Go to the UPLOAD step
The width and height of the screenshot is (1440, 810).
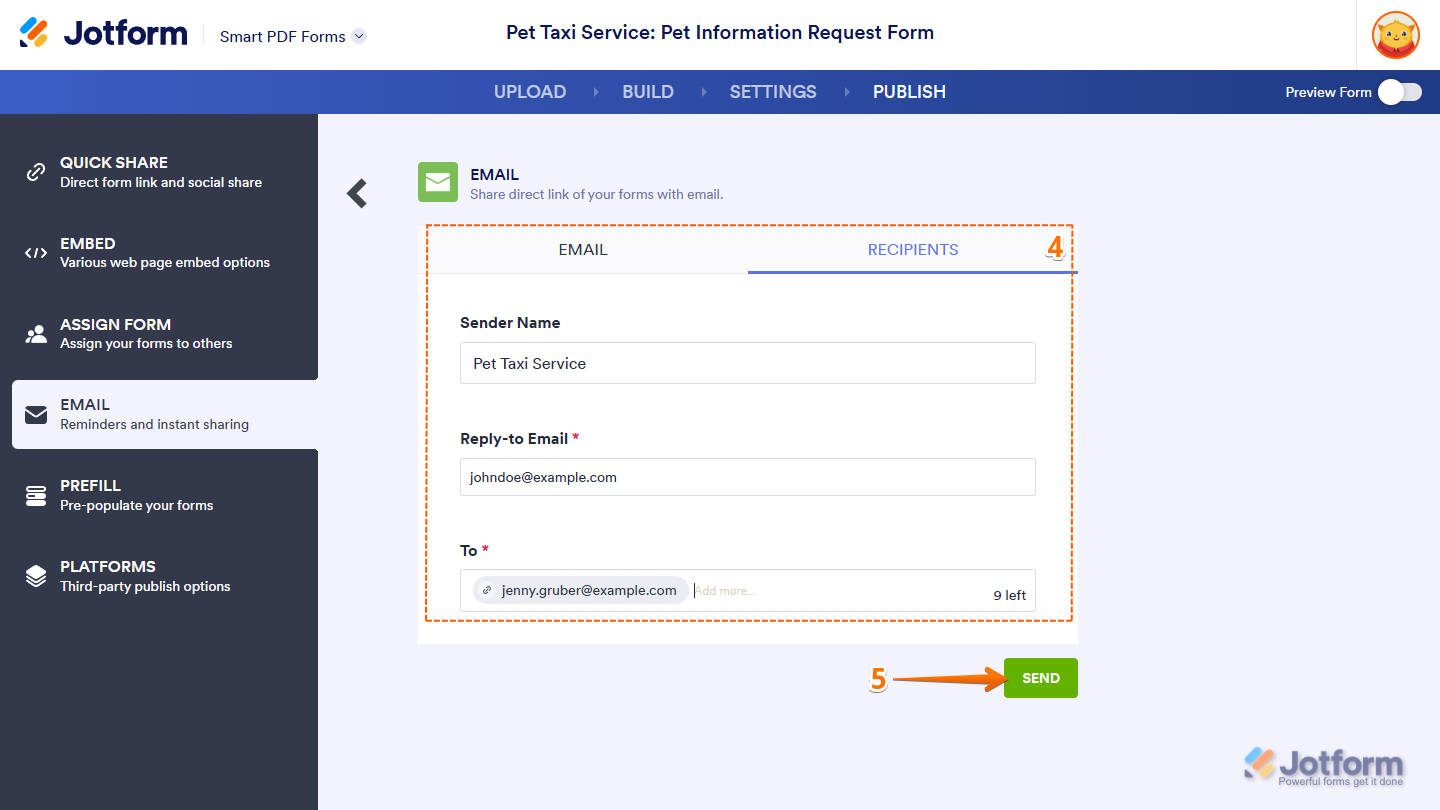tap(530, 92)
